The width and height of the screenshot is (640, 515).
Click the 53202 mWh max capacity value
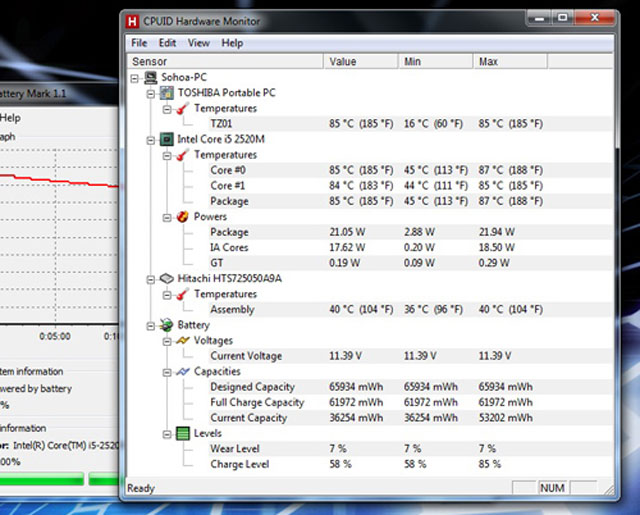506,418
